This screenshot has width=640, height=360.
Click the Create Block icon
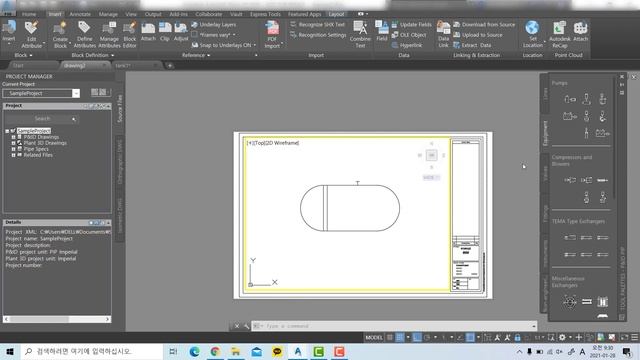[60, 35]
